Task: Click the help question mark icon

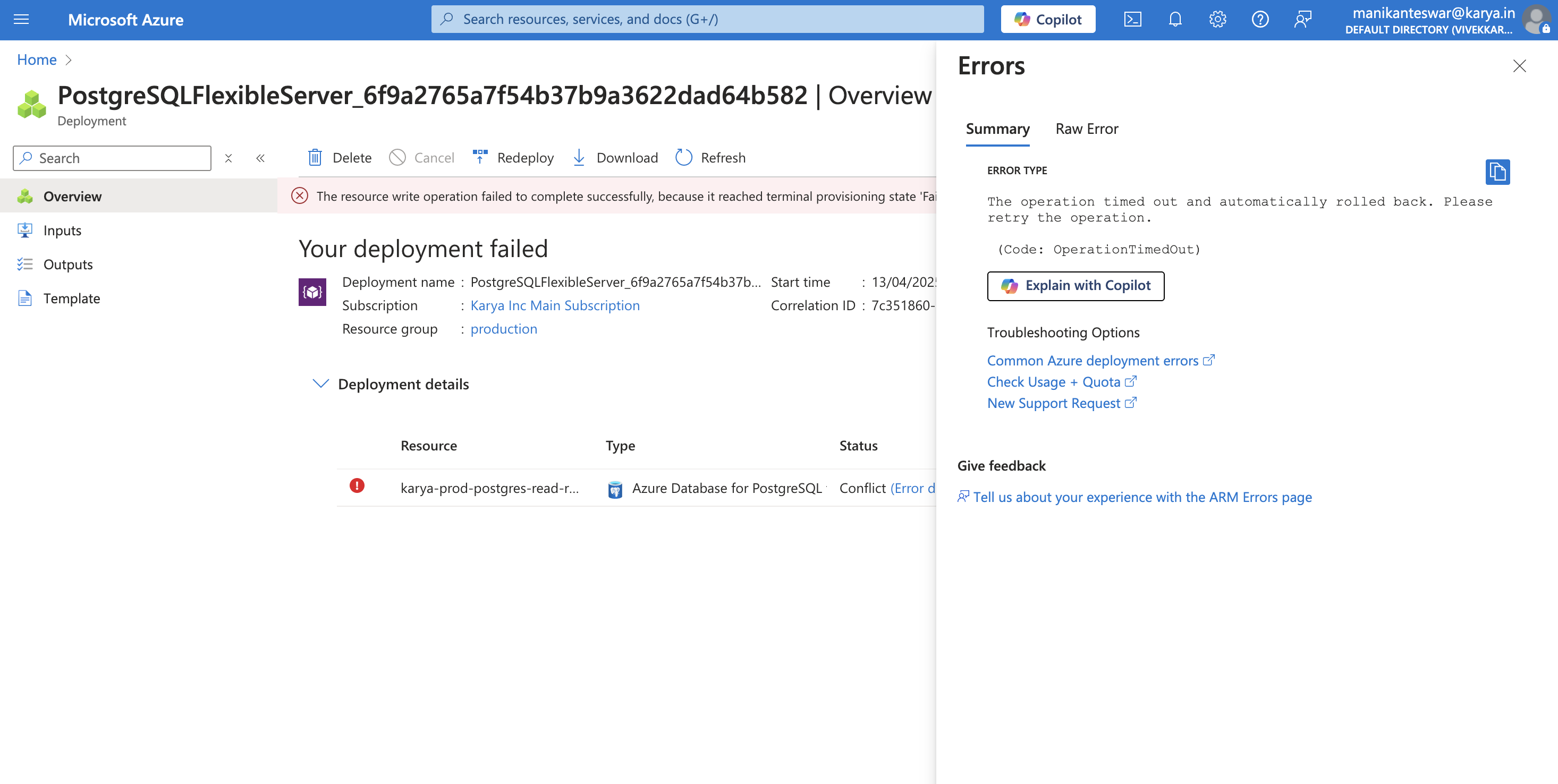Action: (x=1260, y=19)
